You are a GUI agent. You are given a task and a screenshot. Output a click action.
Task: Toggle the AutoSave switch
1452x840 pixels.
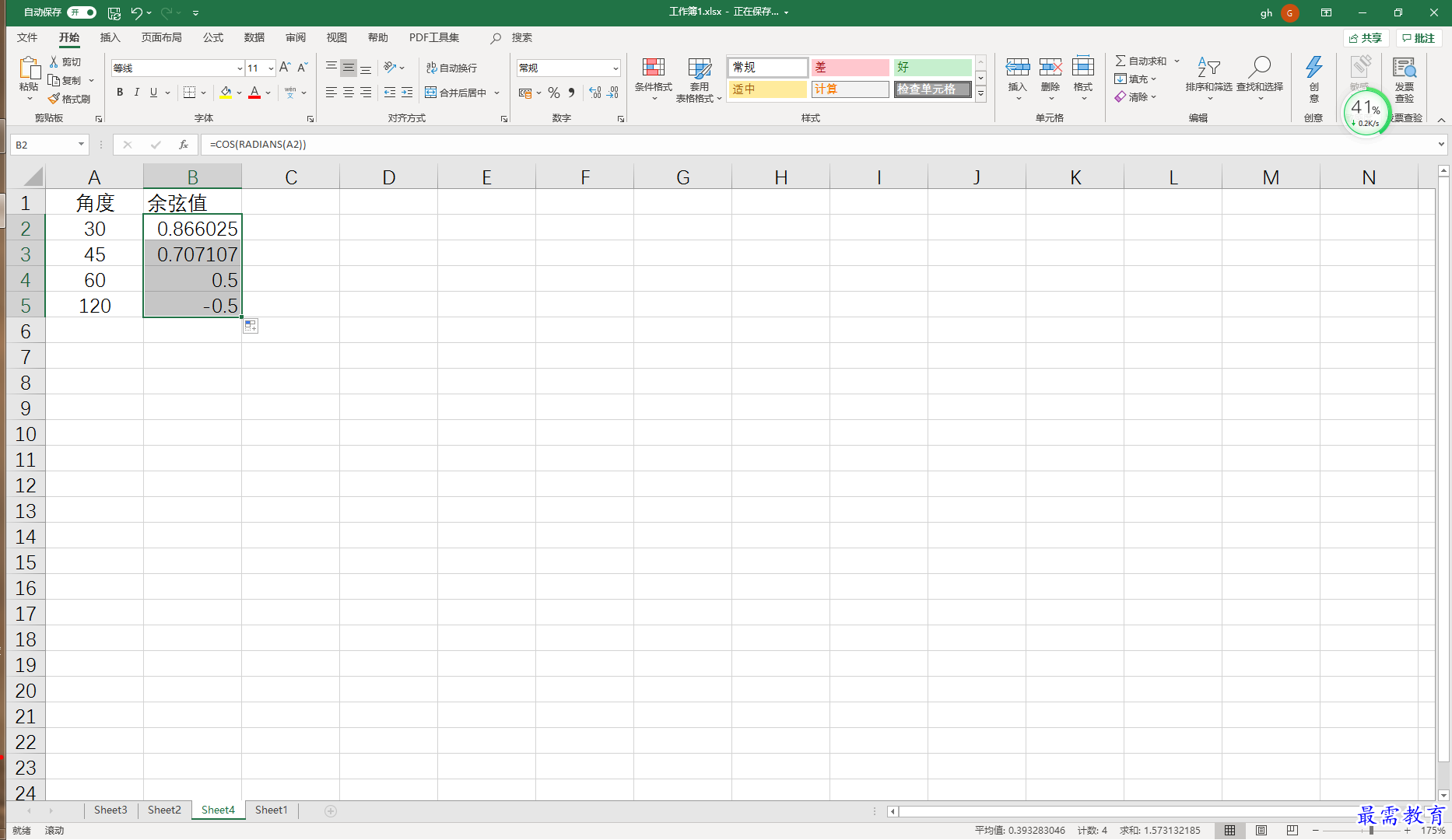pyautogui.click(x=82, y=12)
